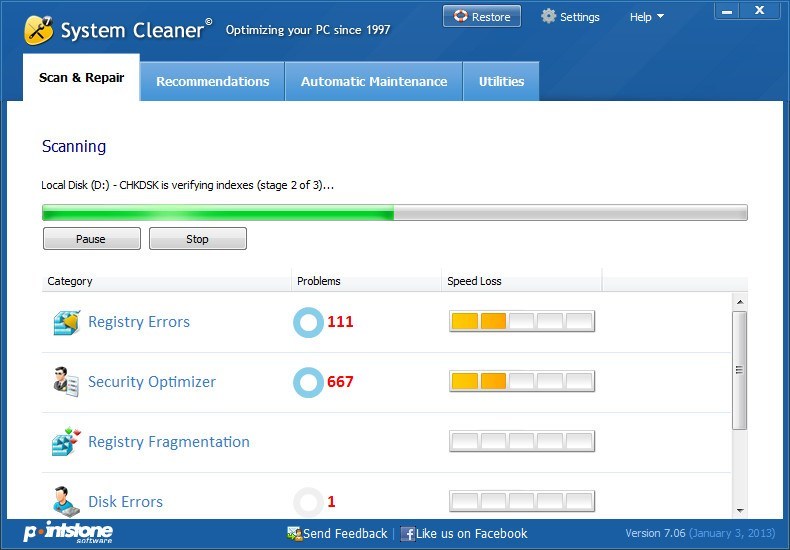The height and width of the screenshot is (550, 790).
Task: Click the Registry Errors scan status ring
Action: pyautogui.click(x=308, y=322)
